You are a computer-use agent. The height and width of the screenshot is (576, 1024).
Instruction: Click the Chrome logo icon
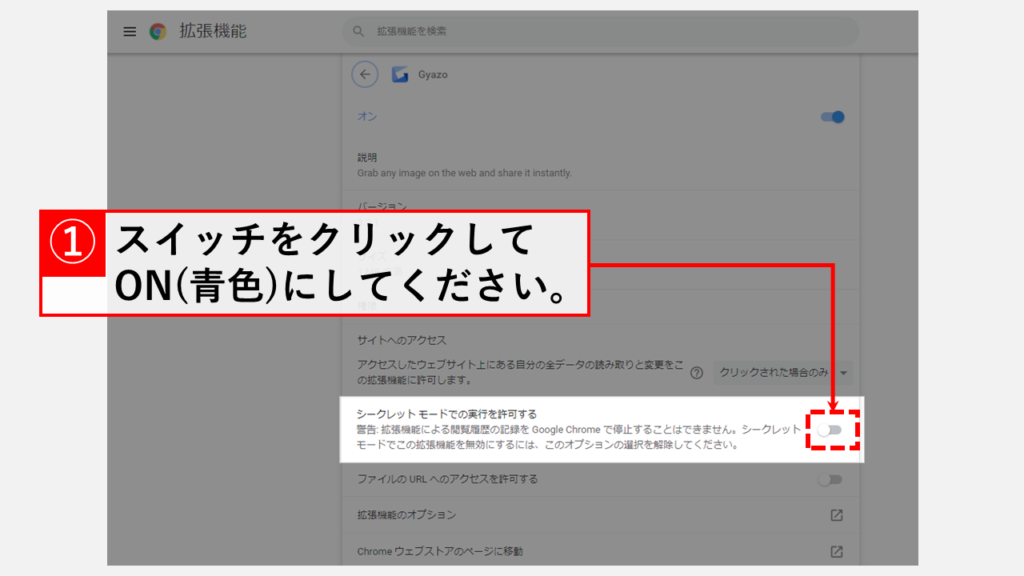click(158, 31)
